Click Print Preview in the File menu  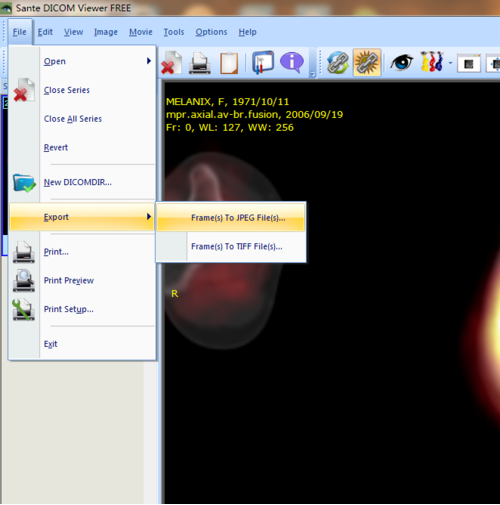69,281
